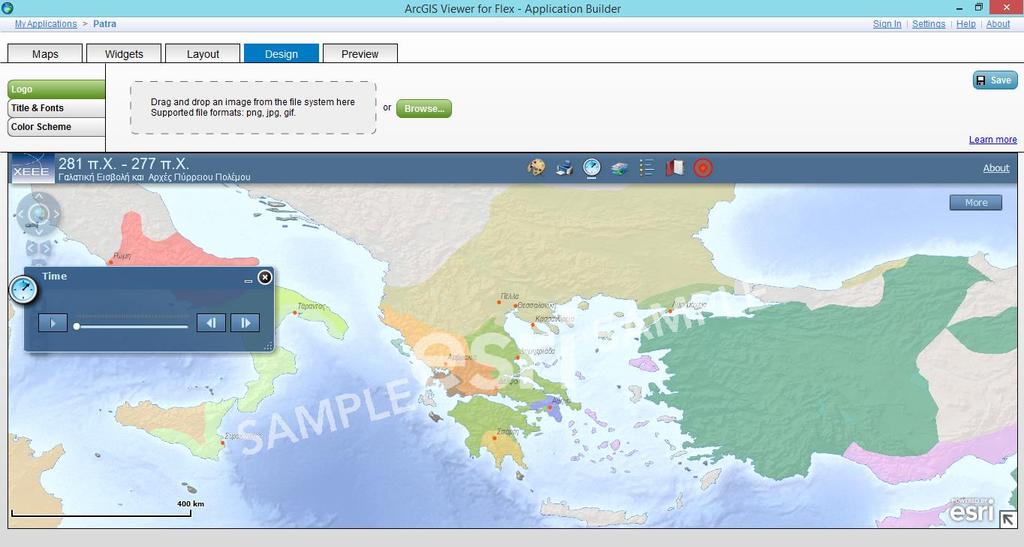1024x547 pixels.
Task: Open My Applications breadcrumb link
Action: pyautogui.click(x=46, y=23)
